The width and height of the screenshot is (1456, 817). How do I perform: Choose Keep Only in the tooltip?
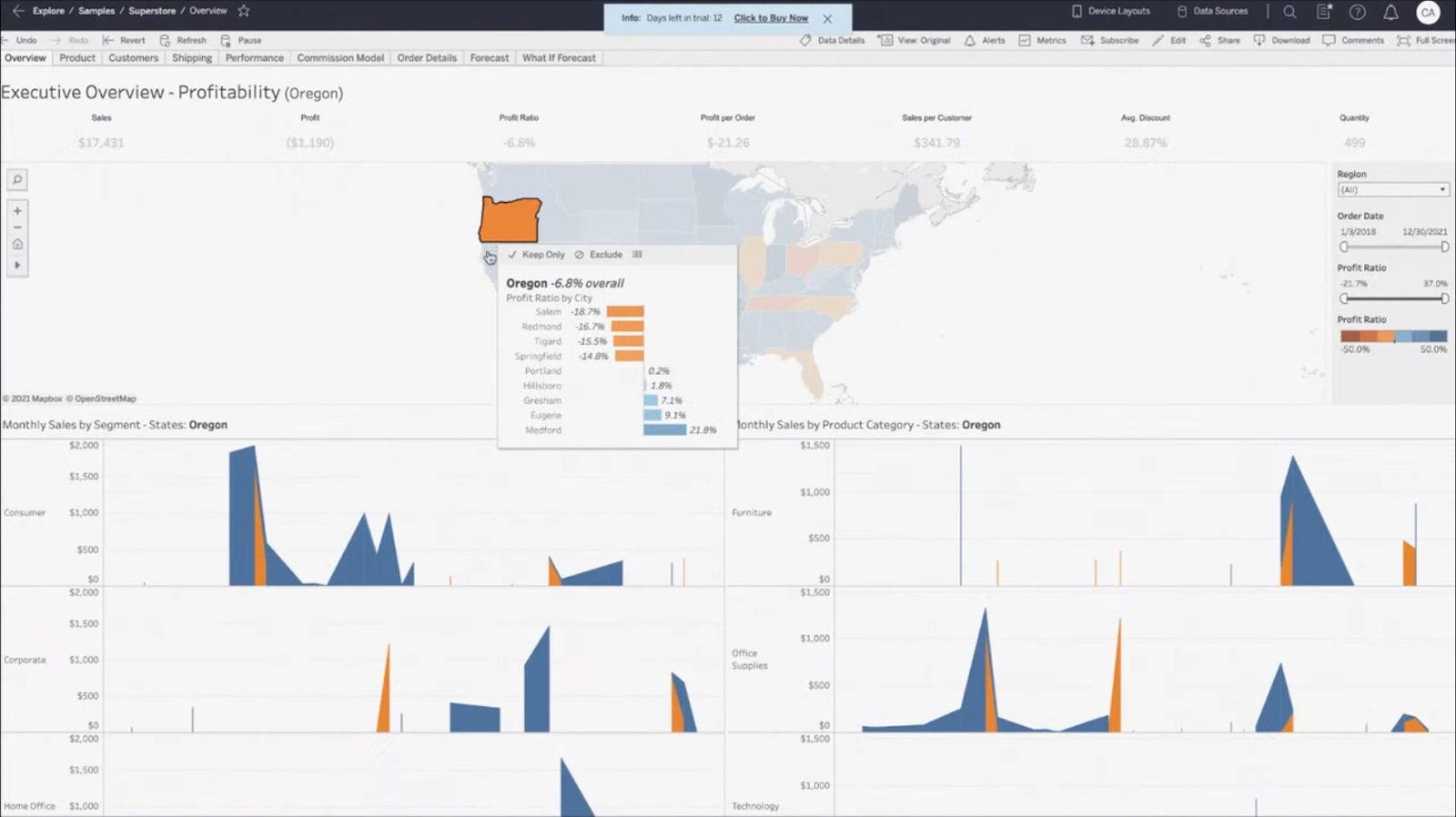click(537, 255)
